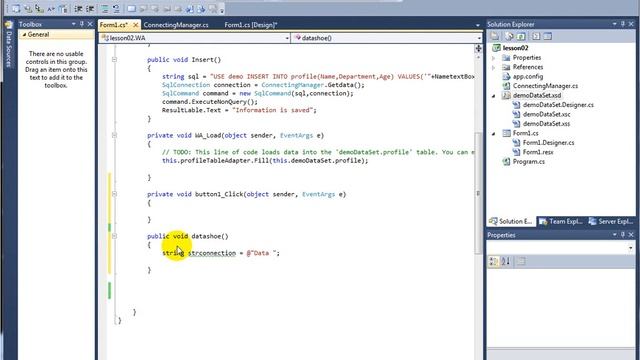Screen dimensions: 640x360
Task: Refresh the Solution Explorer tree
Action: pos(521,36)
